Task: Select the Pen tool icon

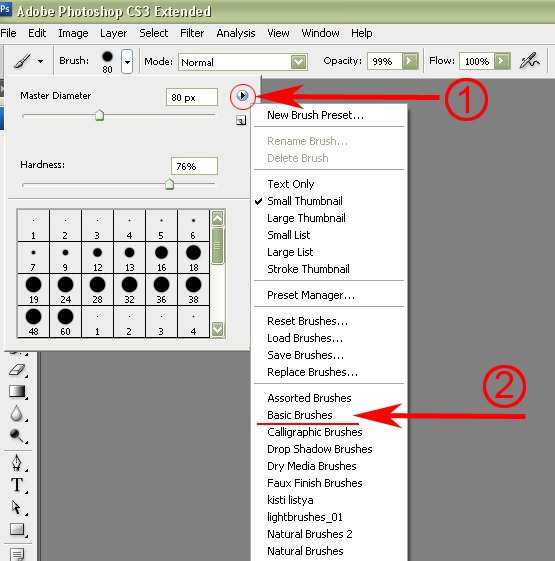Action: [x=16, y=462]
